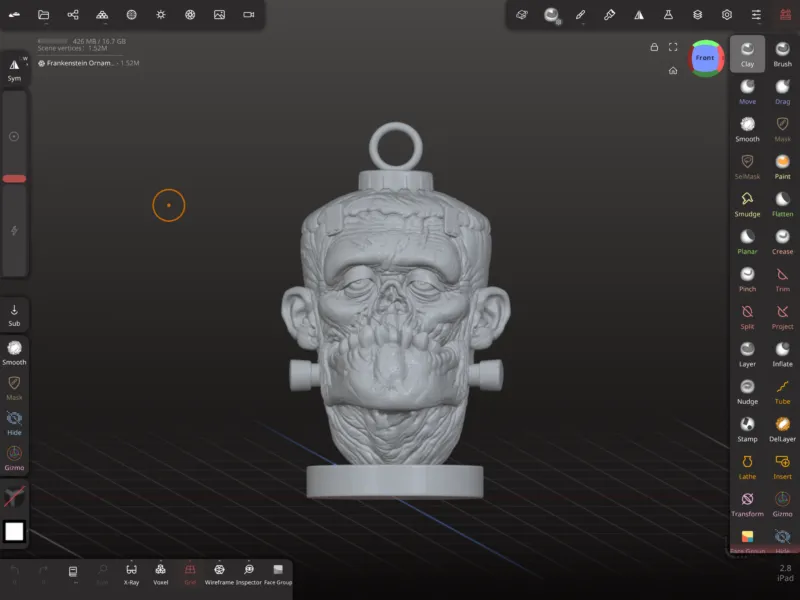Open the Voxel remesh shortcut
Viewport: 800px width, 600px height.
click(x=160, y=573)
